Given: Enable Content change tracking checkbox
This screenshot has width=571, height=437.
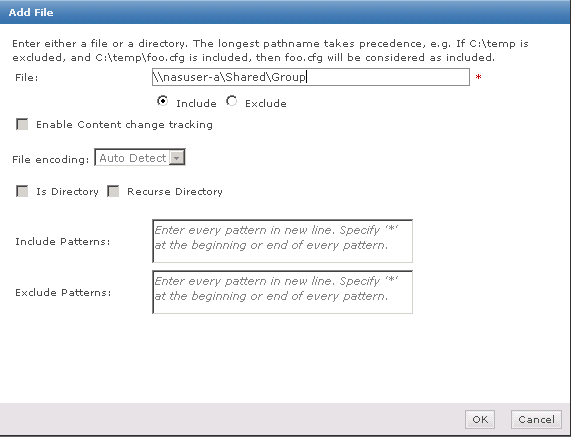Looking at the screenshot, I should pyautogui.click(x=22, y=124).
